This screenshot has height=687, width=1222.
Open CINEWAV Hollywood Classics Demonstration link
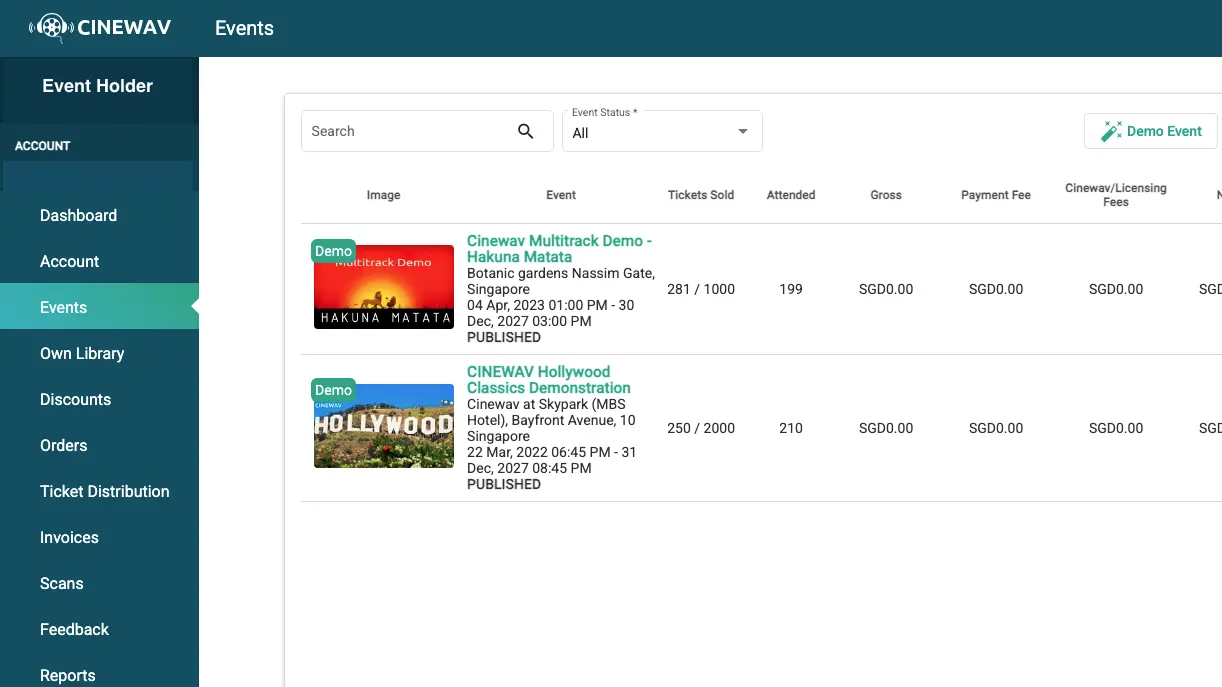[548, 380]
